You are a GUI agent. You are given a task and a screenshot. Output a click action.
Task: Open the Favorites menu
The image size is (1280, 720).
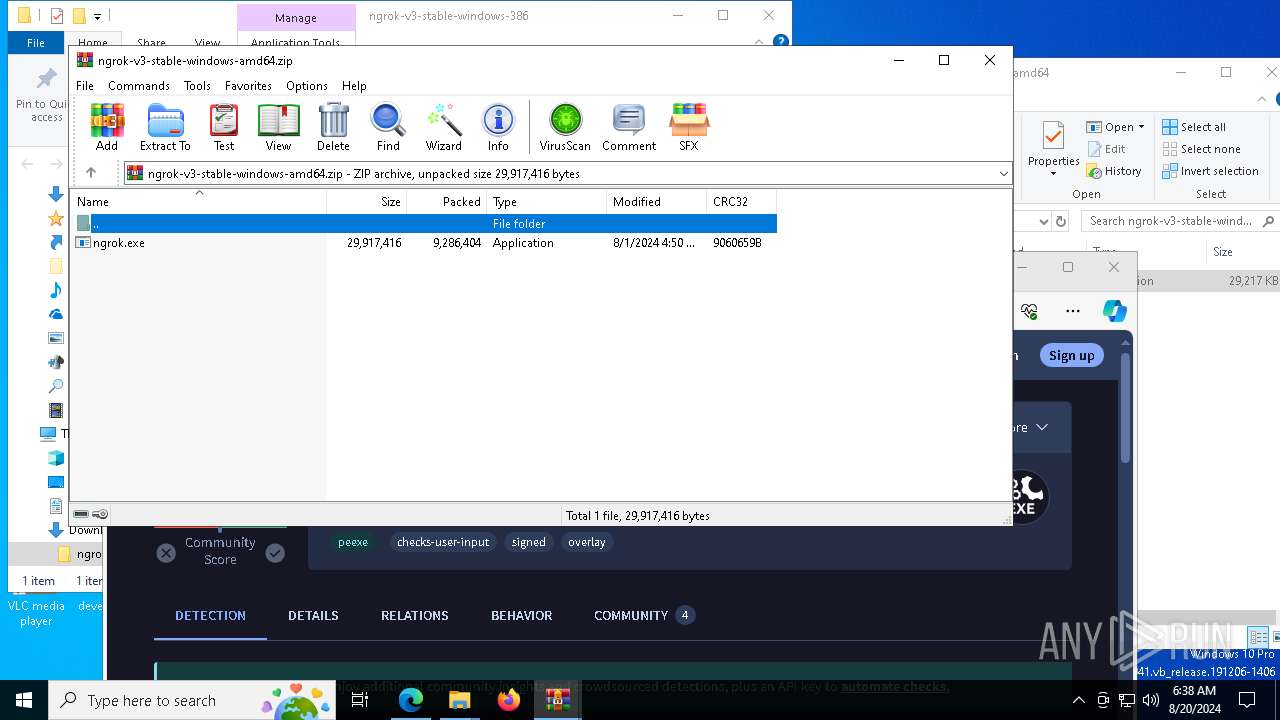click(x=248, y=86)
